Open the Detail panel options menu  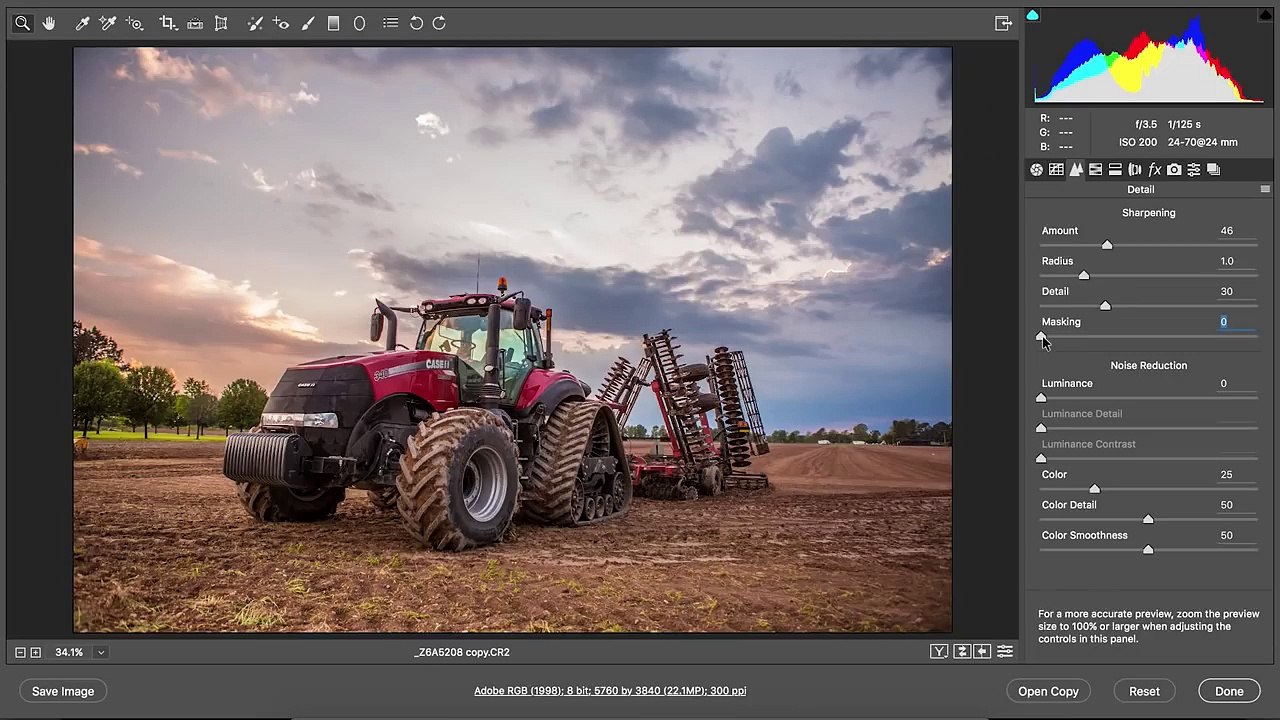(1265, 189)
